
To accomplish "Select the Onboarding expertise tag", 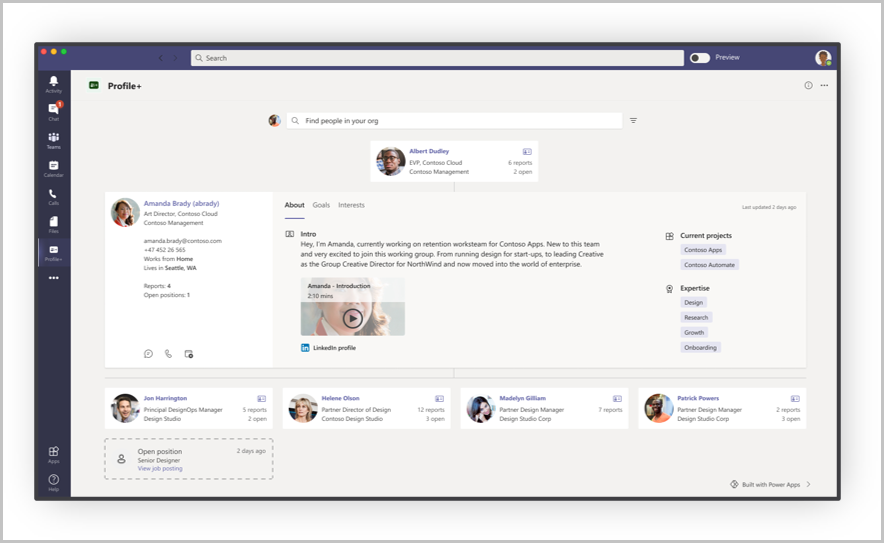I will 700,348.
